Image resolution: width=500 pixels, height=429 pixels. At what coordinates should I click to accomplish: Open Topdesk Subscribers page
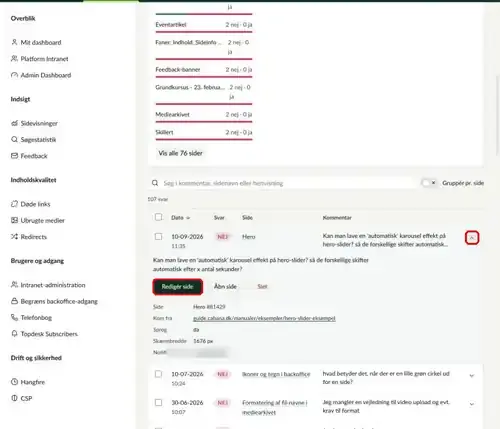coord(49,334)
